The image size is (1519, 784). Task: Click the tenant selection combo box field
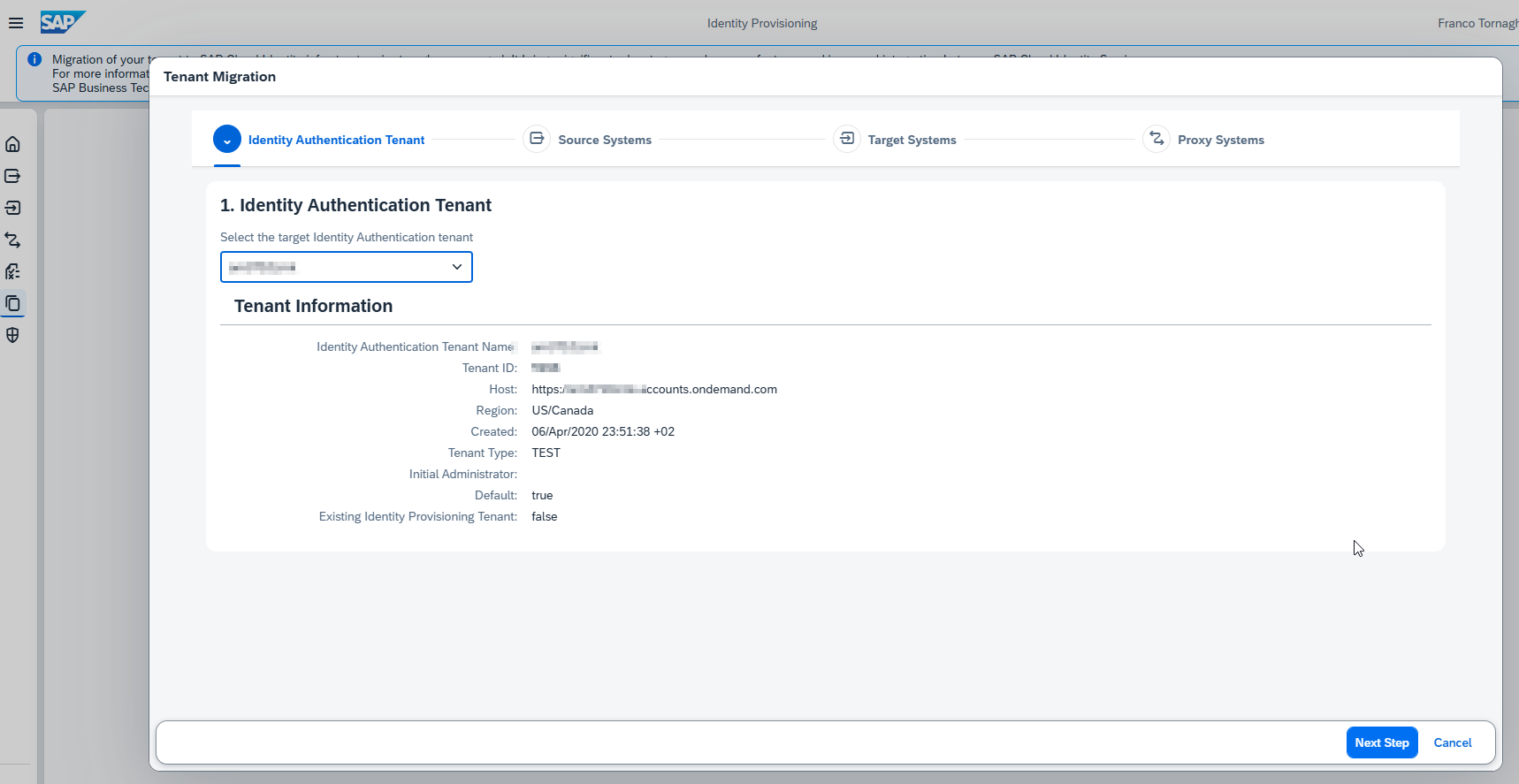[x=346, y=267]
